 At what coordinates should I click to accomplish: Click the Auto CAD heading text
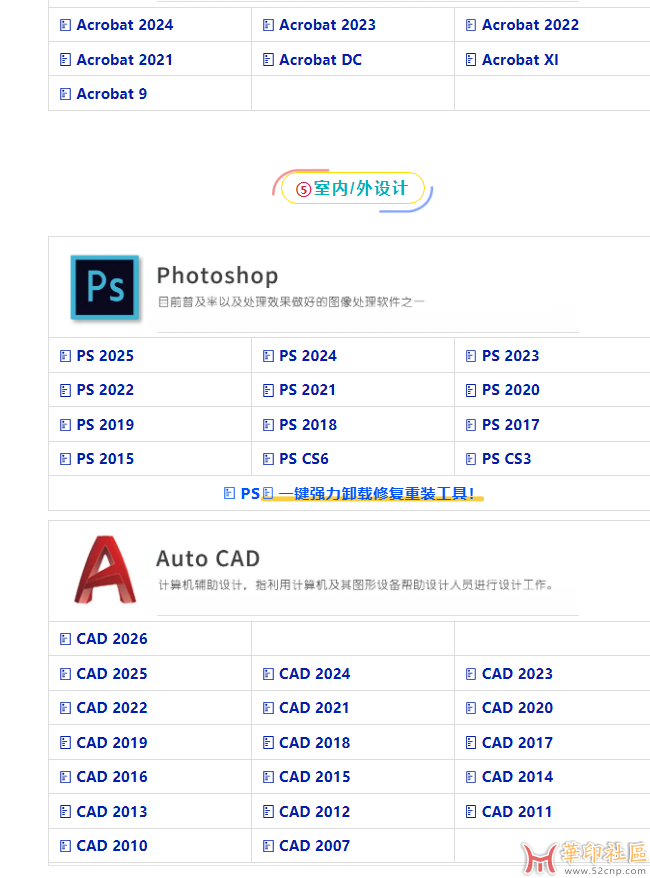coord(208,558)
